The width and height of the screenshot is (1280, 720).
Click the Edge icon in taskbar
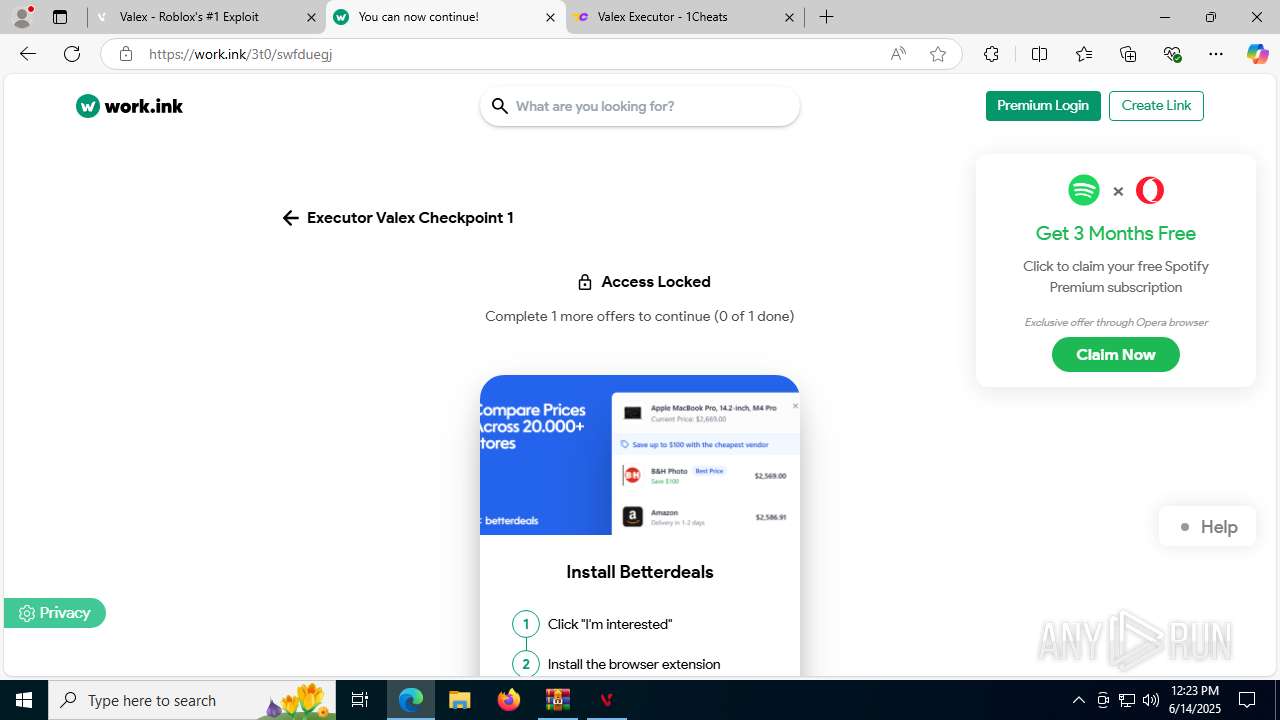point(411,700)
